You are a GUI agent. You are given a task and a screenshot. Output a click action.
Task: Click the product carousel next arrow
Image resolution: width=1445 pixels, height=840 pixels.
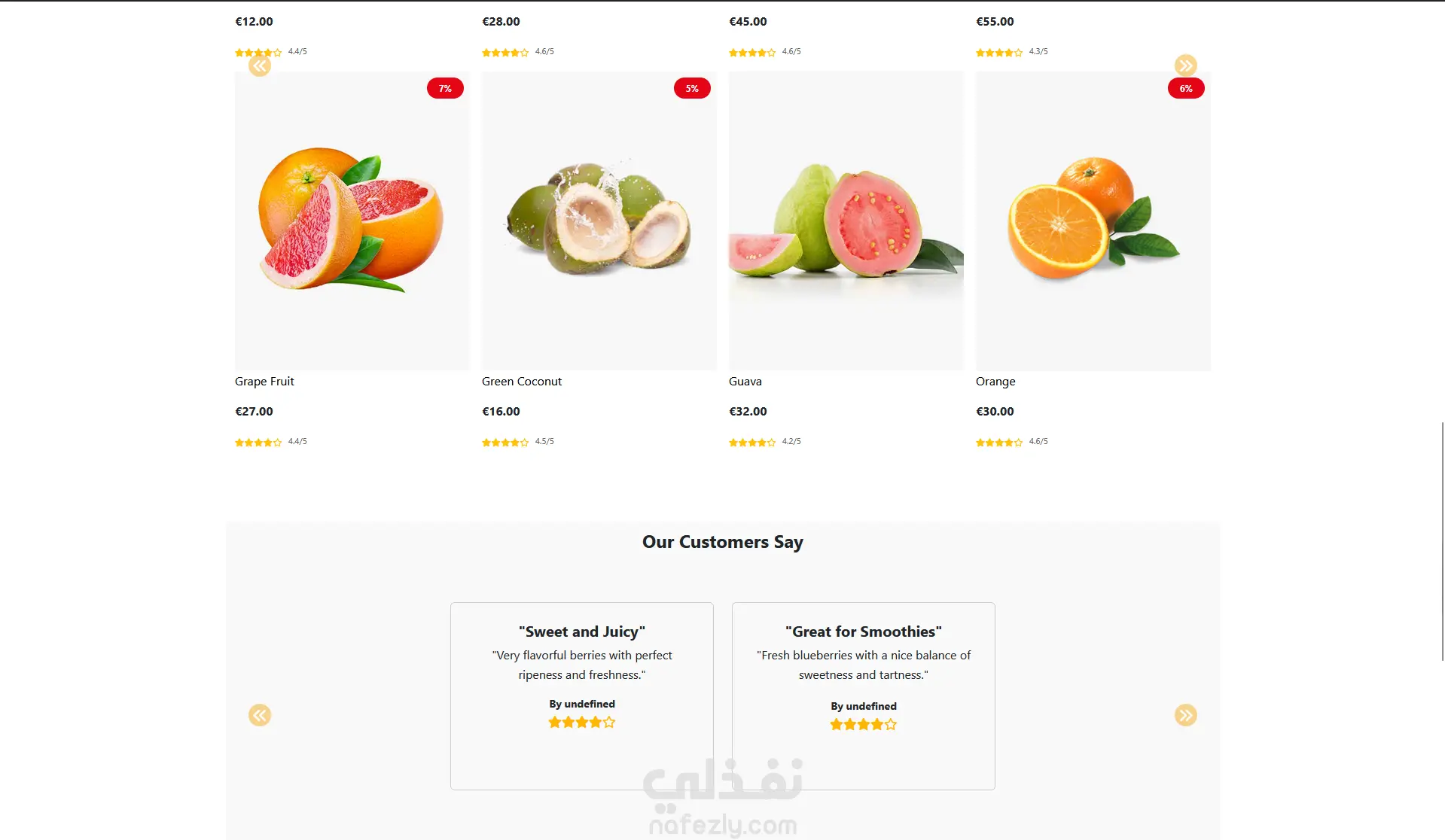coord(1186,65)
